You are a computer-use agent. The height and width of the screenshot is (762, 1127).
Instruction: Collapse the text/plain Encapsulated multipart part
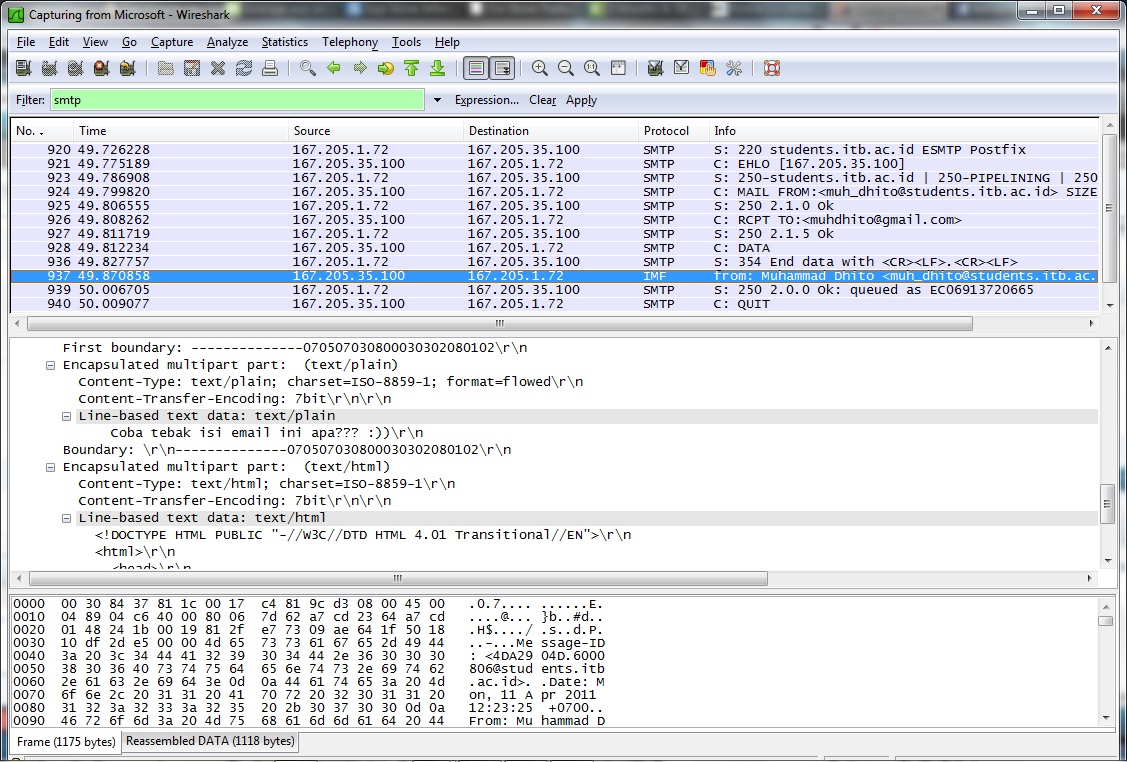52,366
